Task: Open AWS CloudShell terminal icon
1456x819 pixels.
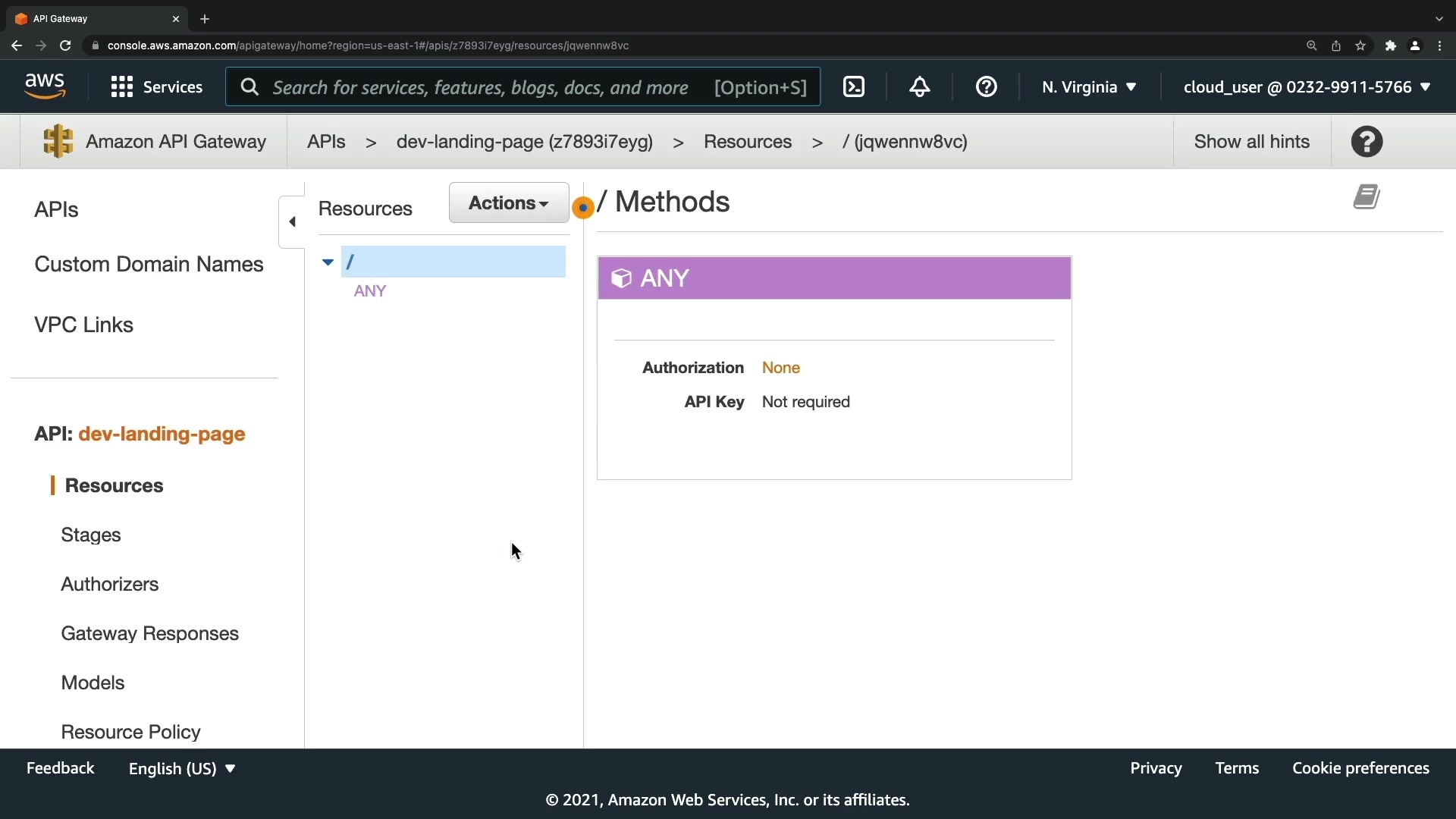Action: [854, 87]
